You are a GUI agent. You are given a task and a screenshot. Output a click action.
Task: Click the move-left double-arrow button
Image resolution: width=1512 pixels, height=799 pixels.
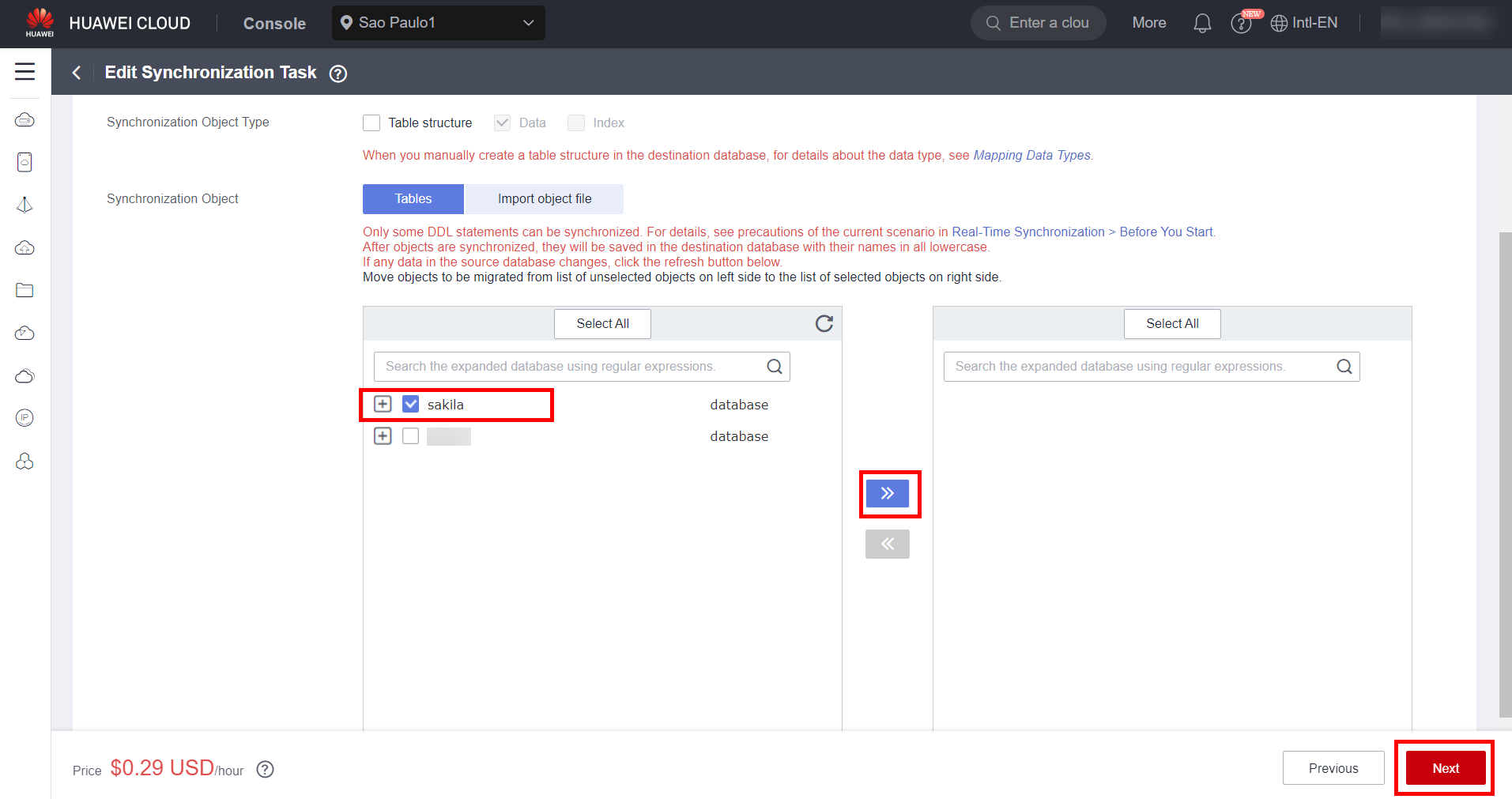coord(887,544)
